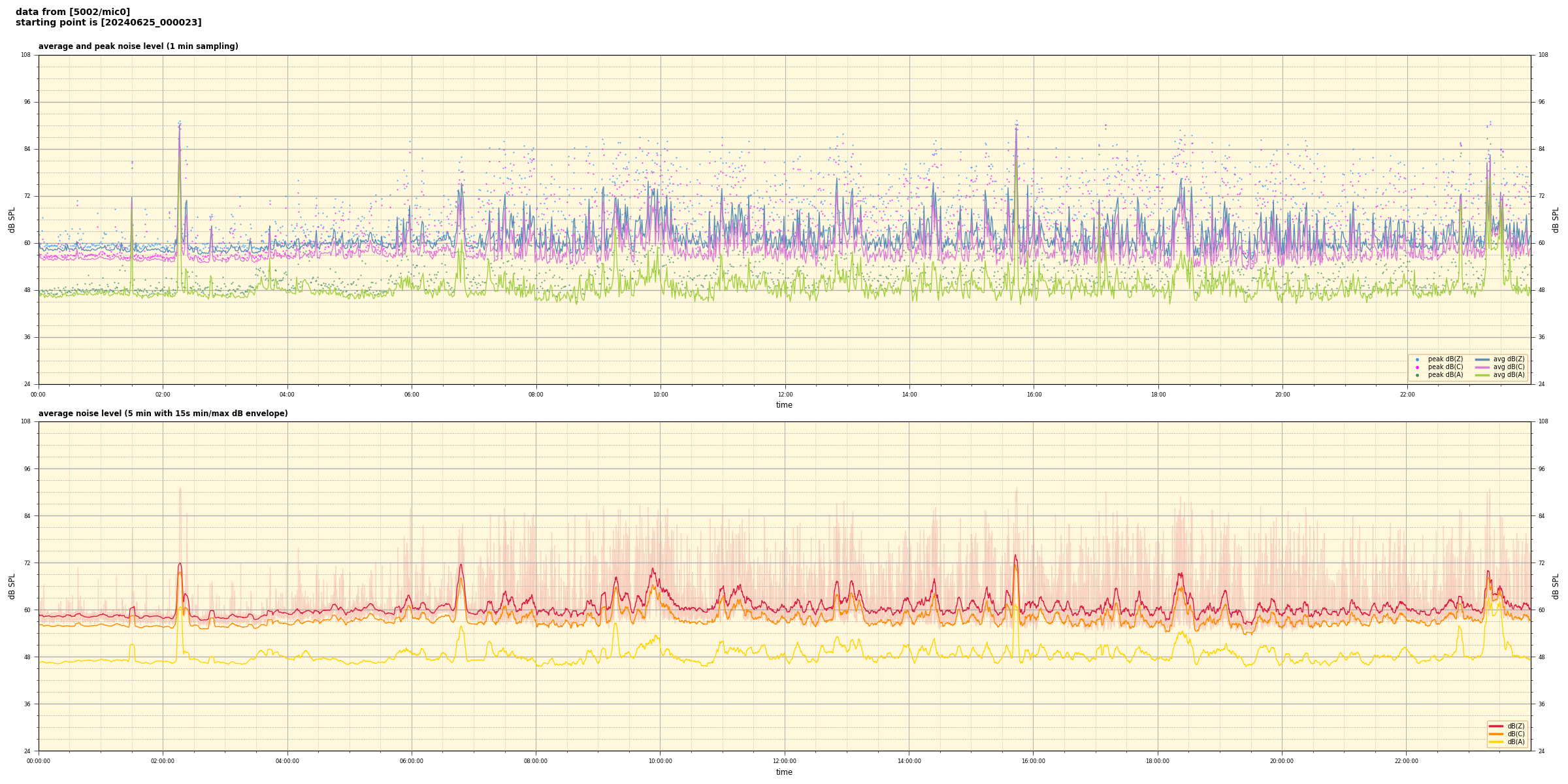
Task: Click the 00:00:00 tick on bottom chart
Action: pos(39,761)
